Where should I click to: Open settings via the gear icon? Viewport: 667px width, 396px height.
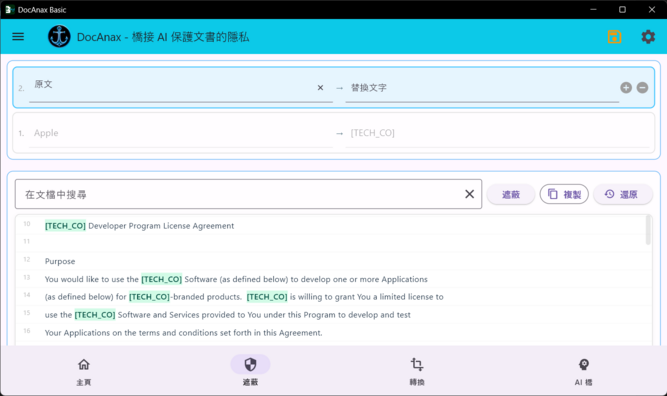point(648,37)
